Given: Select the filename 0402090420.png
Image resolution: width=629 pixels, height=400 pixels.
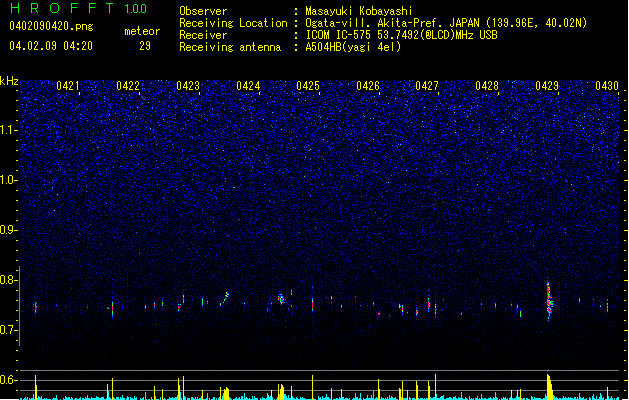Looking at the screenshot, I should point(51,27).
